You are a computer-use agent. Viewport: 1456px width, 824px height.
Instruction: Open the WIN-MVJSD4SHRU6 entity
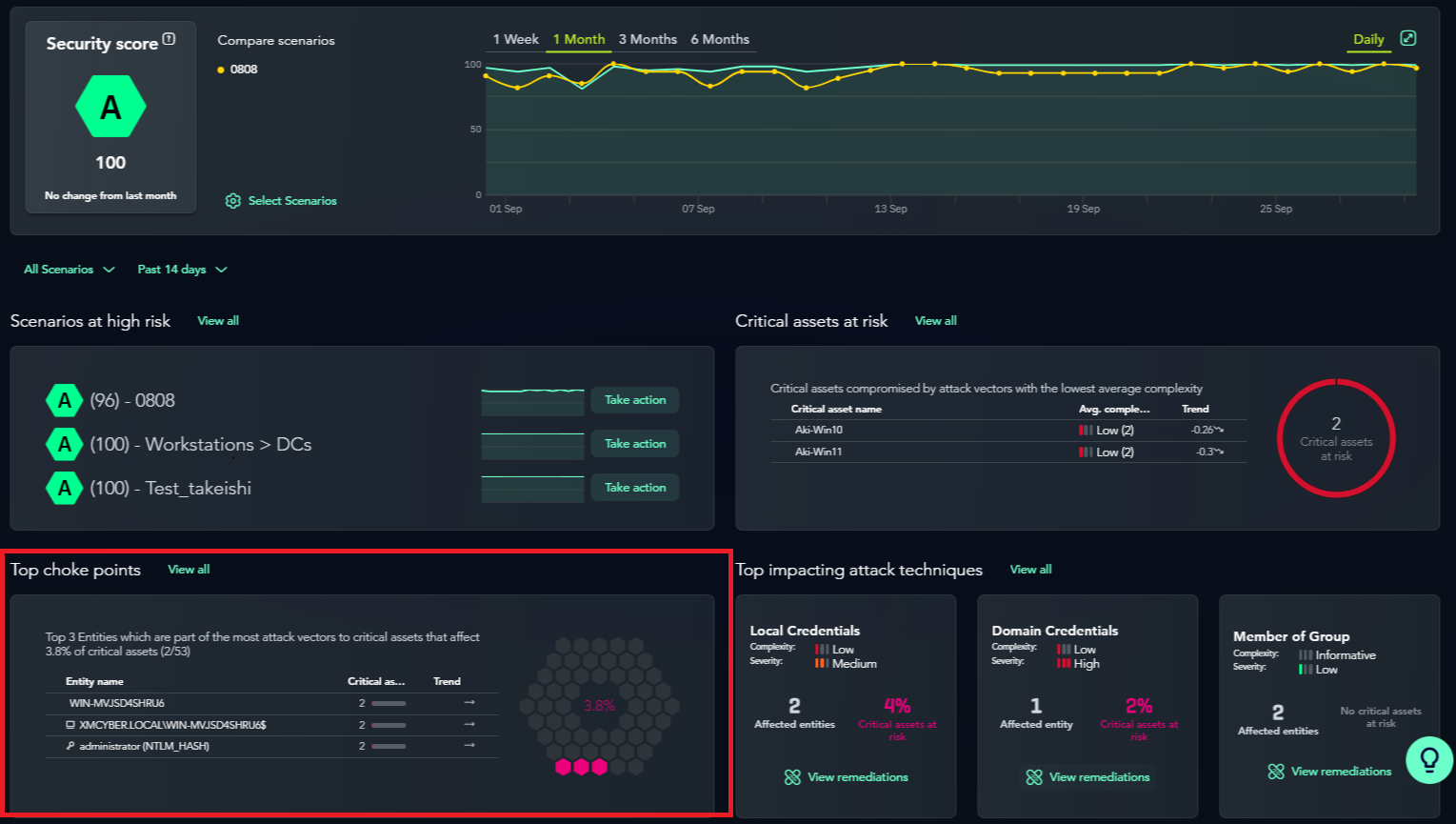pos(116,703)
